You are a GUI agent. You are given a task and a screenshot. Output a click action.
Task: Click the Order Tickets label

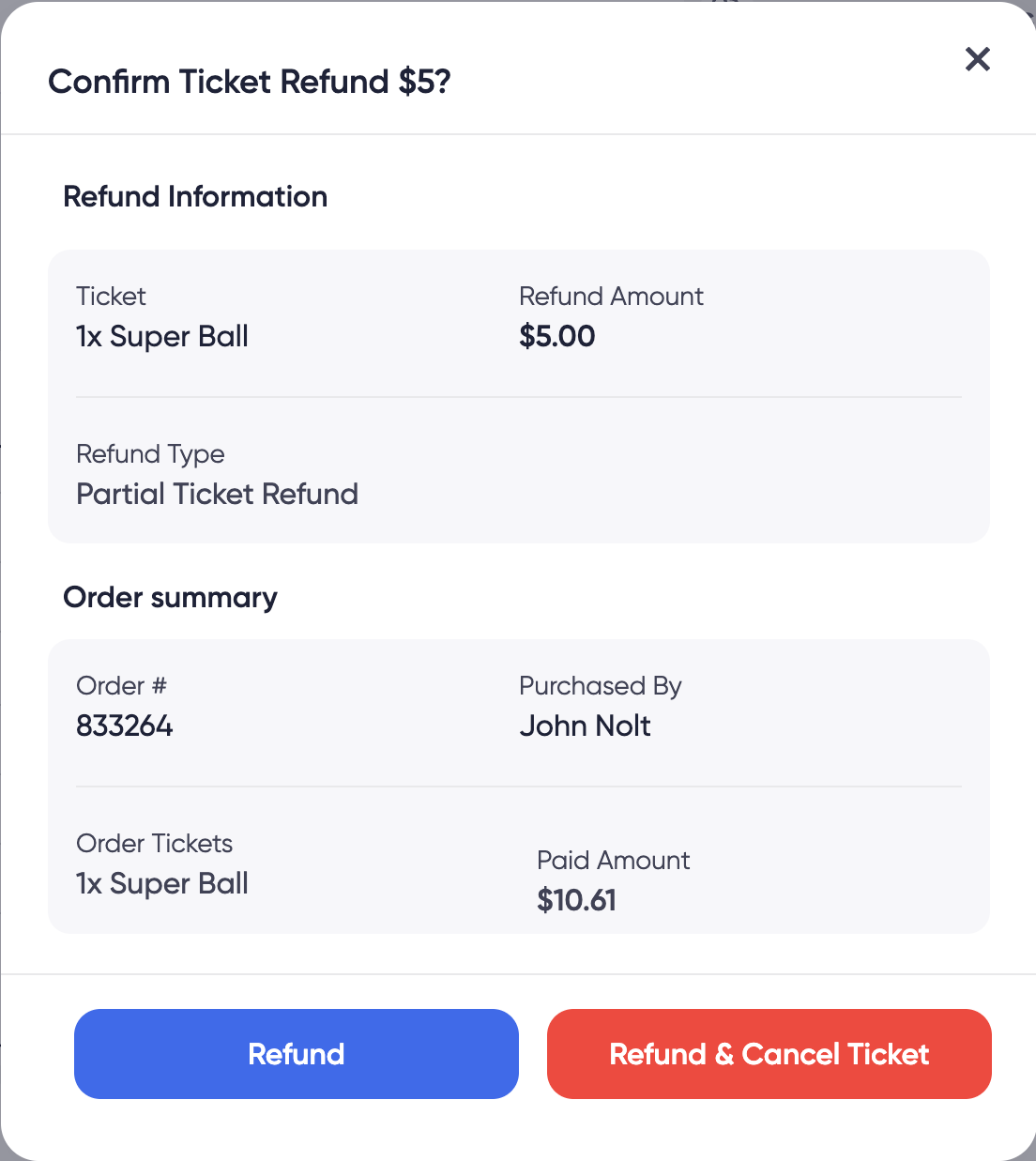coord(154,844)
